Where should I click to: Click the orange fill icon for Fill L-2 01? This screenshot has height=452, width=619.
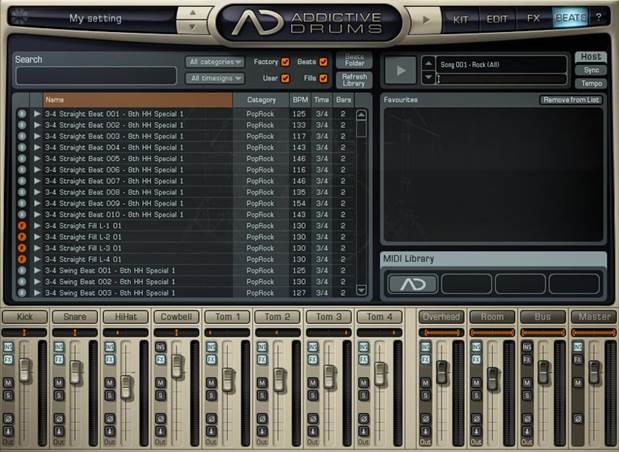(x=22, y=237)
